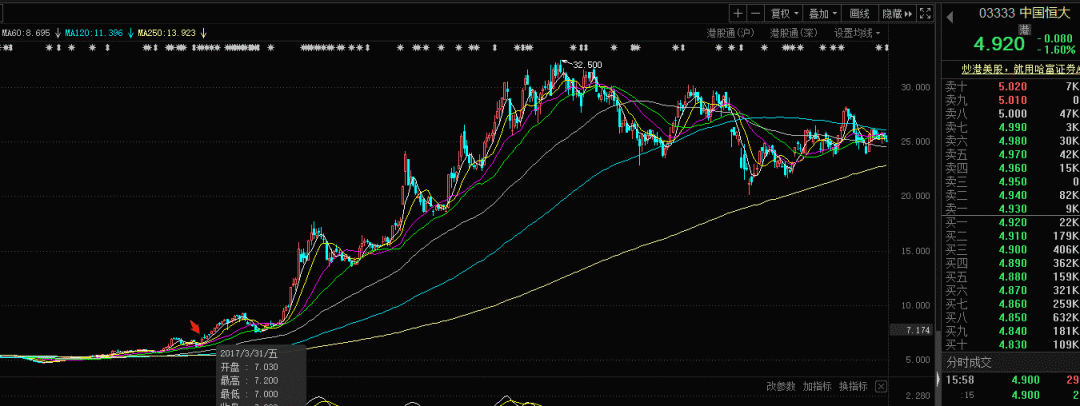
Task: Select the 买二 4.910 order row
Action: point(1011,236)
